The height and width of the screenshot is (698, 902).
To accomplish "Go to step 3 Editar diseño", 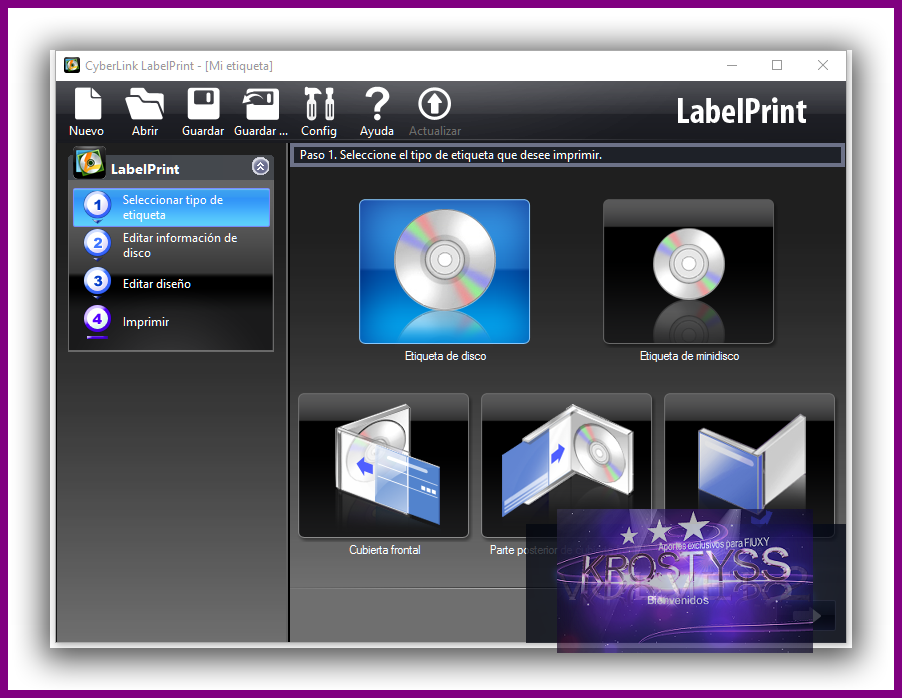I will (171, 283).
